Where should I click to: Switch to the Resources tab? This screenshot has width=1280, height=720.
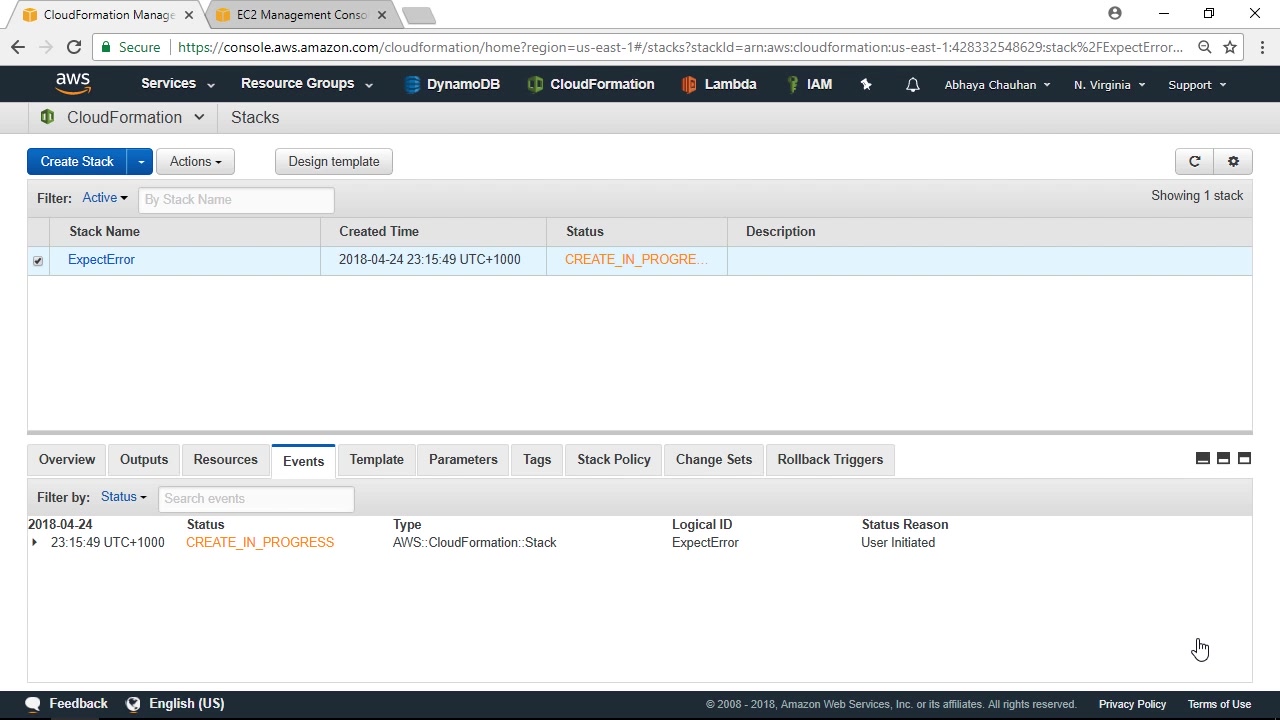pos(225,459)
